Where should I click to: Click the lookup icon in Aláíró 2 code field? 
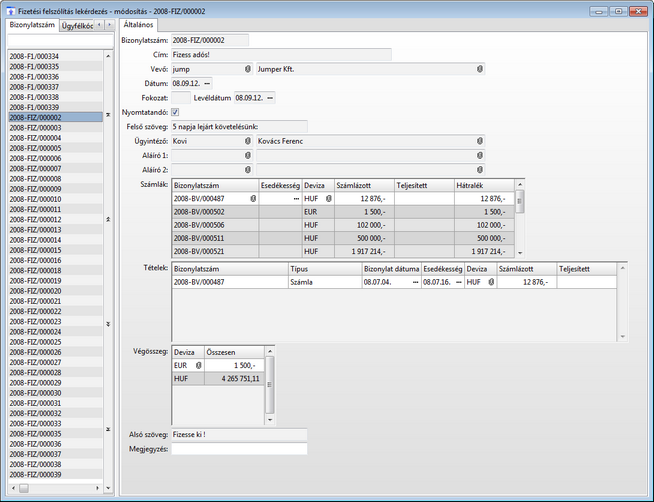click(247, 170)
